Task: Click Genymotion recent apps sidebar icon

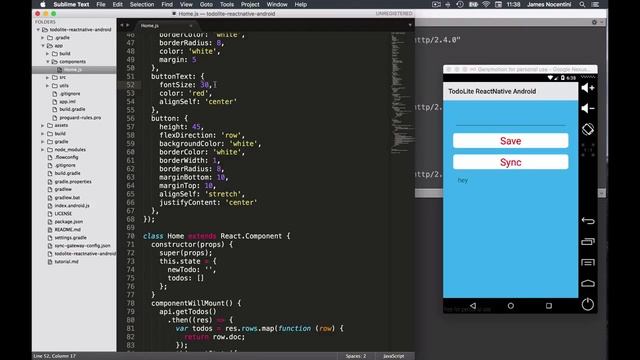Action: tap(588, 242)
